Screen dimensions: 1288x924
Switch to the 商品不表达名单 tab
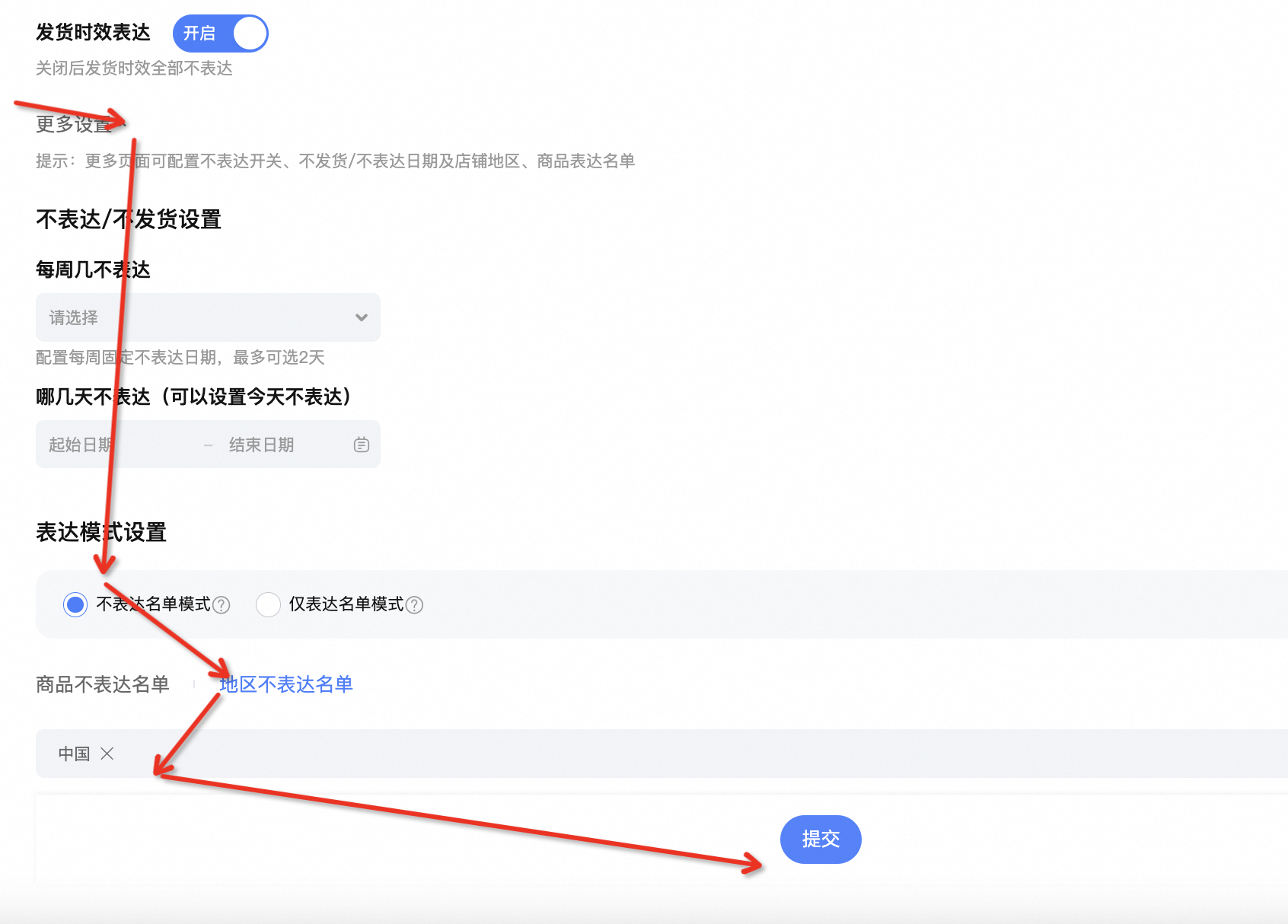pyautogui.click(x=103, y=684)
